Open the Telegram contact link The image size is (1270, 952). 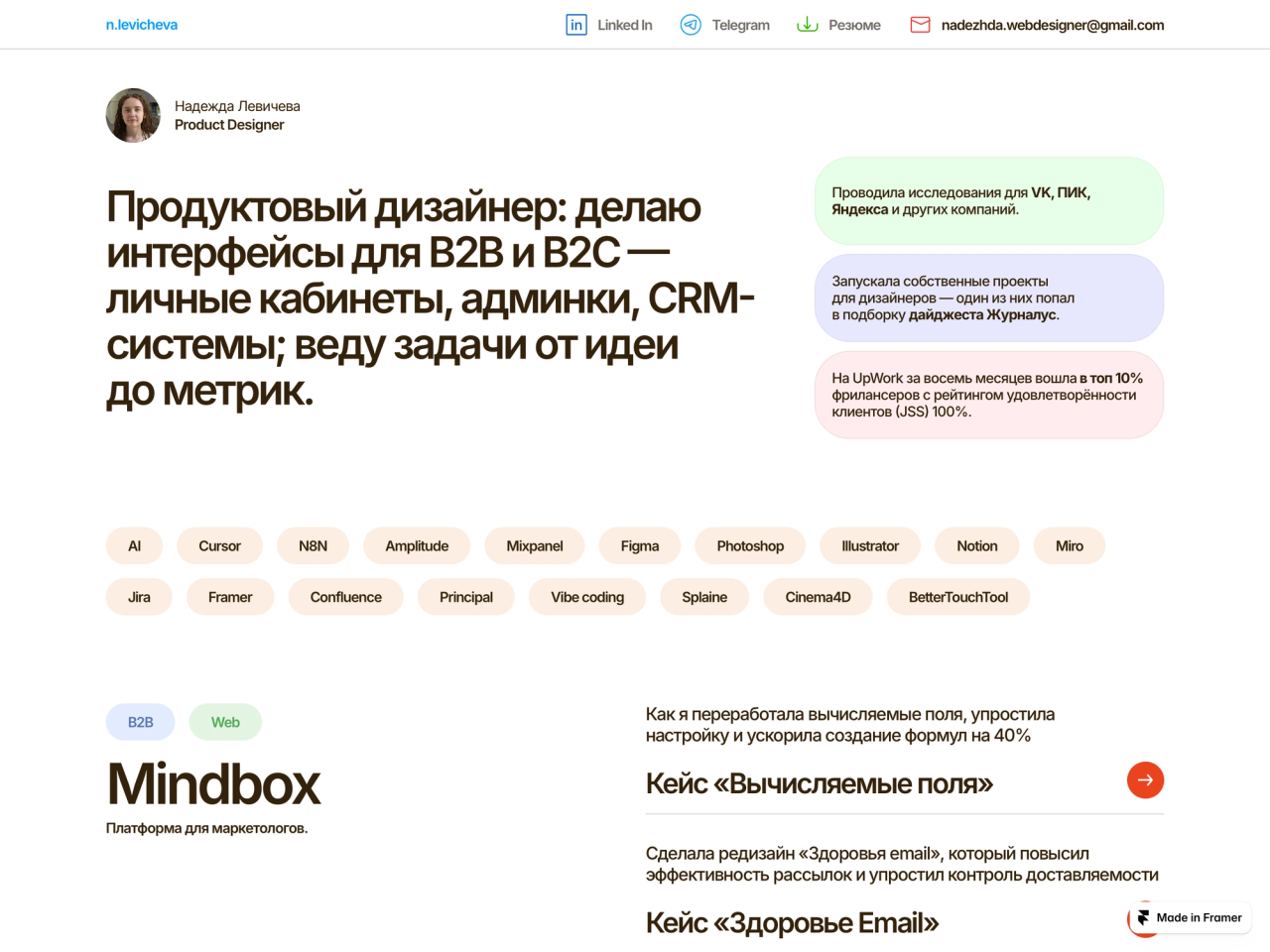(x=741, y=25)
